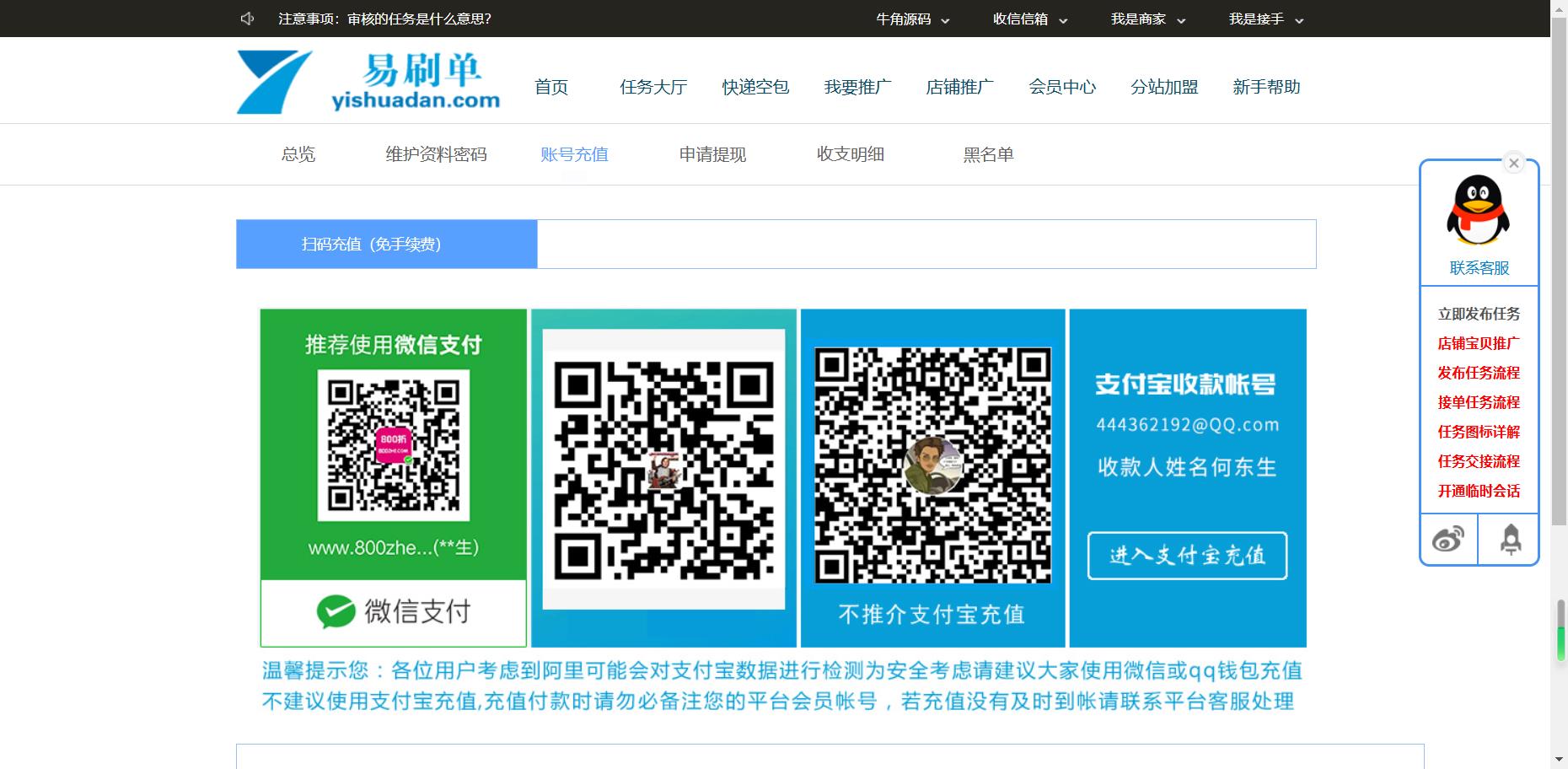Expand the 我是商家 dropdown
The image size is (1568, 769).
[1148, 19]
